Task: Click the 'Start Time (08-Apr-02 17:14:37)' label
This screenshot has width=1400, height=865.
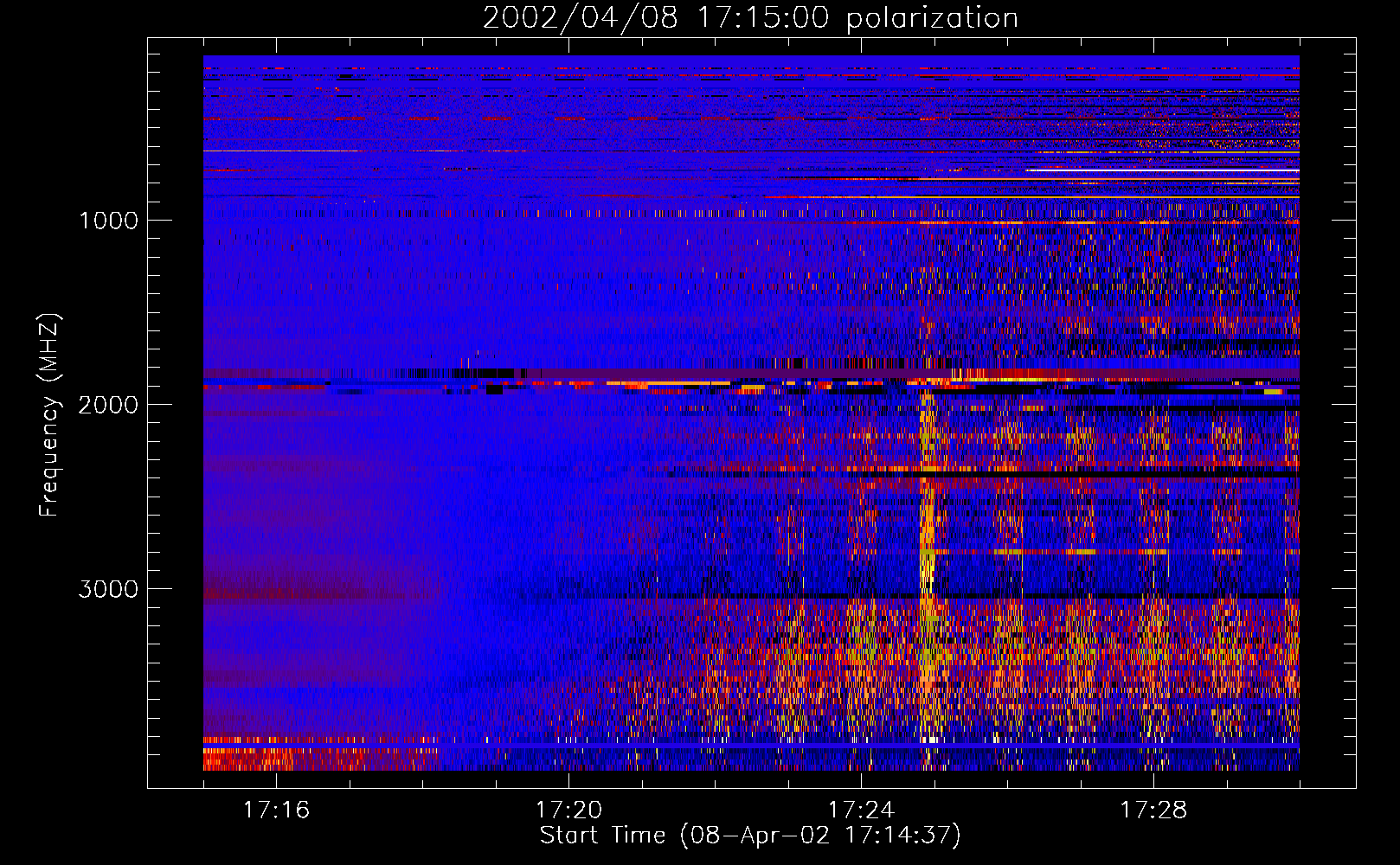Action: pyautogui.click(x=750, y=836)
